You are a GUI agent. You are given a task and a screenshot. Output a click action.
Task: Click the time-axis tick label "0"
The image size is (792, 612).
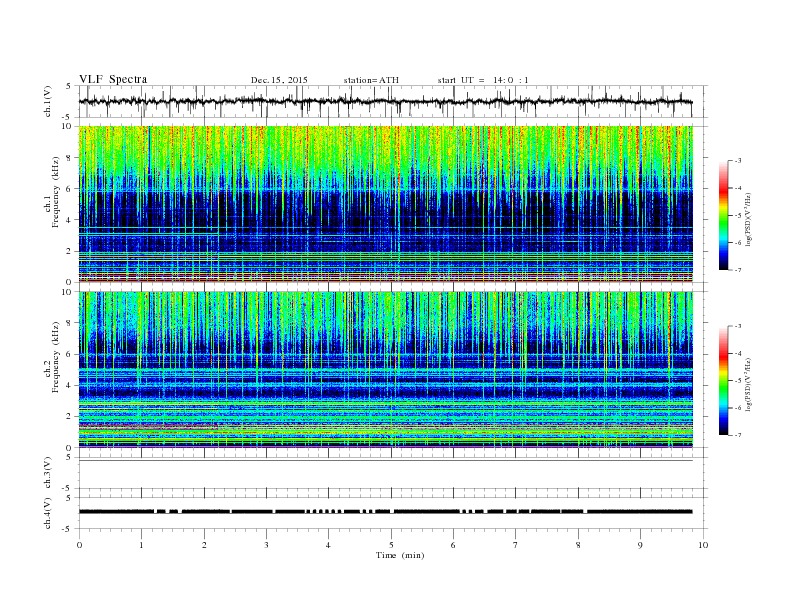click(79, 545)
